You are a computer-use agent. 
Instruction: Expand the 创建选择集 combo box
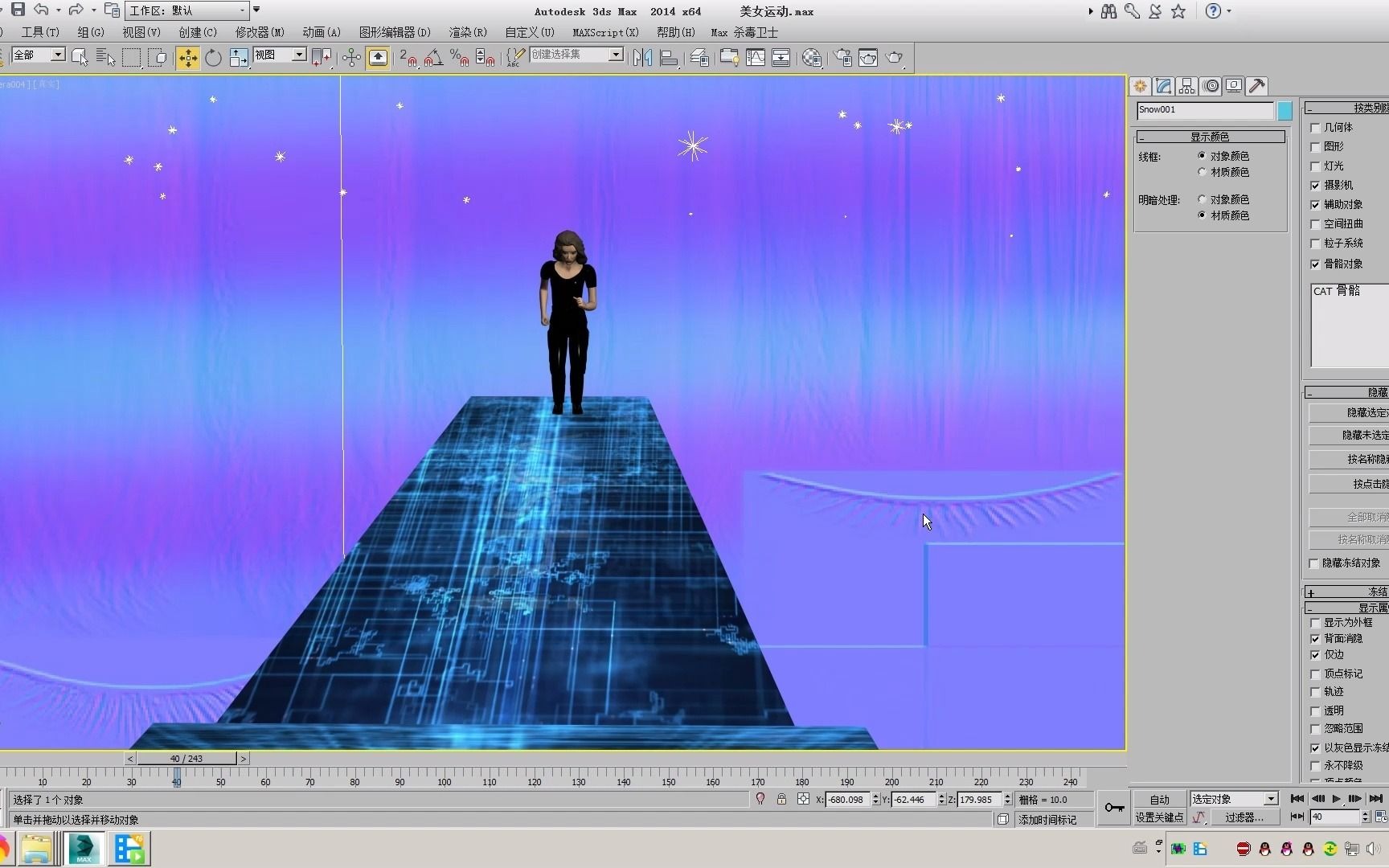616,54
